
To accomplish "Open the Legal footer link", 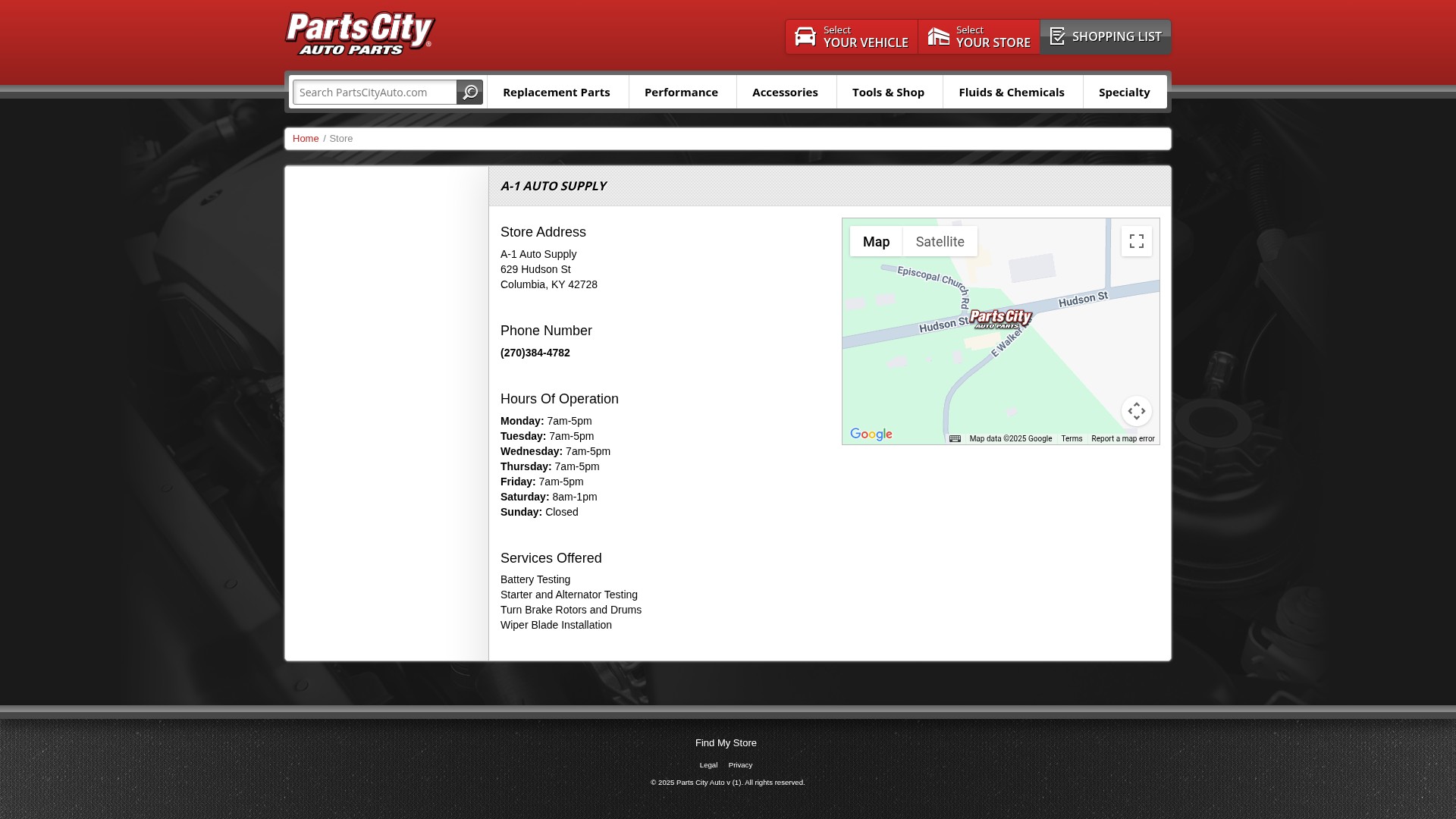I will click(708, 765).
